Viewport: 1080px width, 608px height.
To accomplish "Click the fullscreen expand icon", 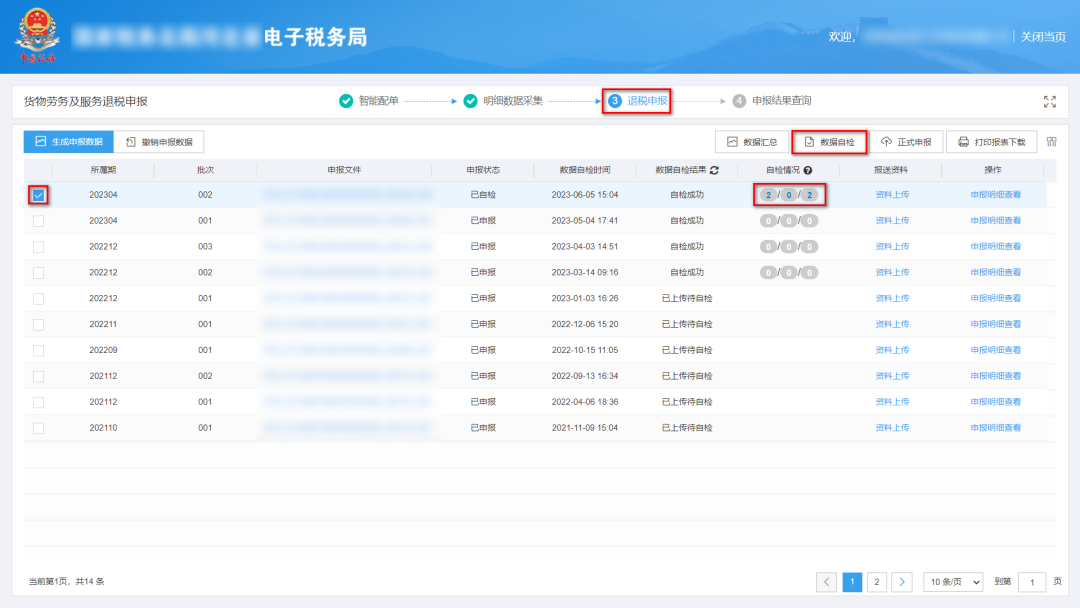I will click(x=1049, y=101).
